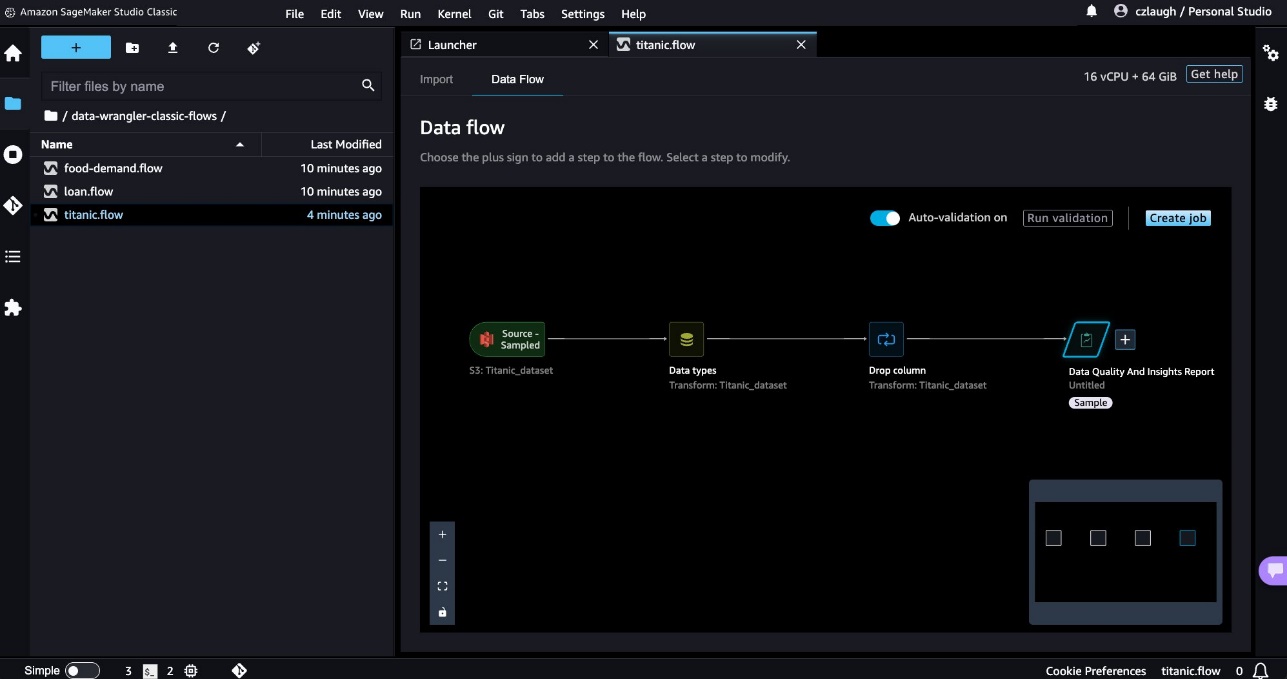1287x679 pixels.
Task: Click the plus icon next to Insights Report
Action: (x=1125, y=340)
